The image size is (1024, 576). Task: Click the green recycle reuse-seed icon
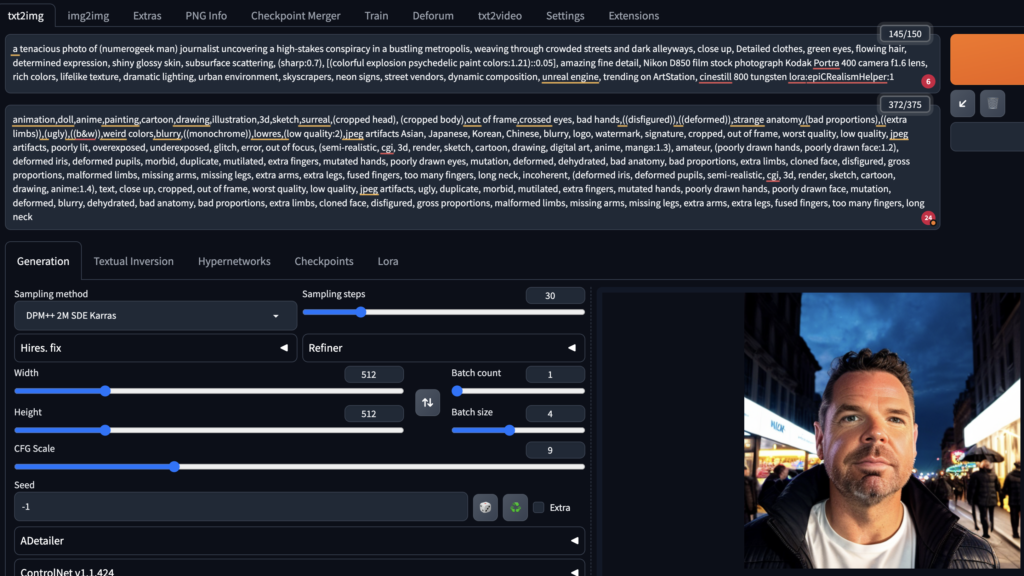pos(515,507)
